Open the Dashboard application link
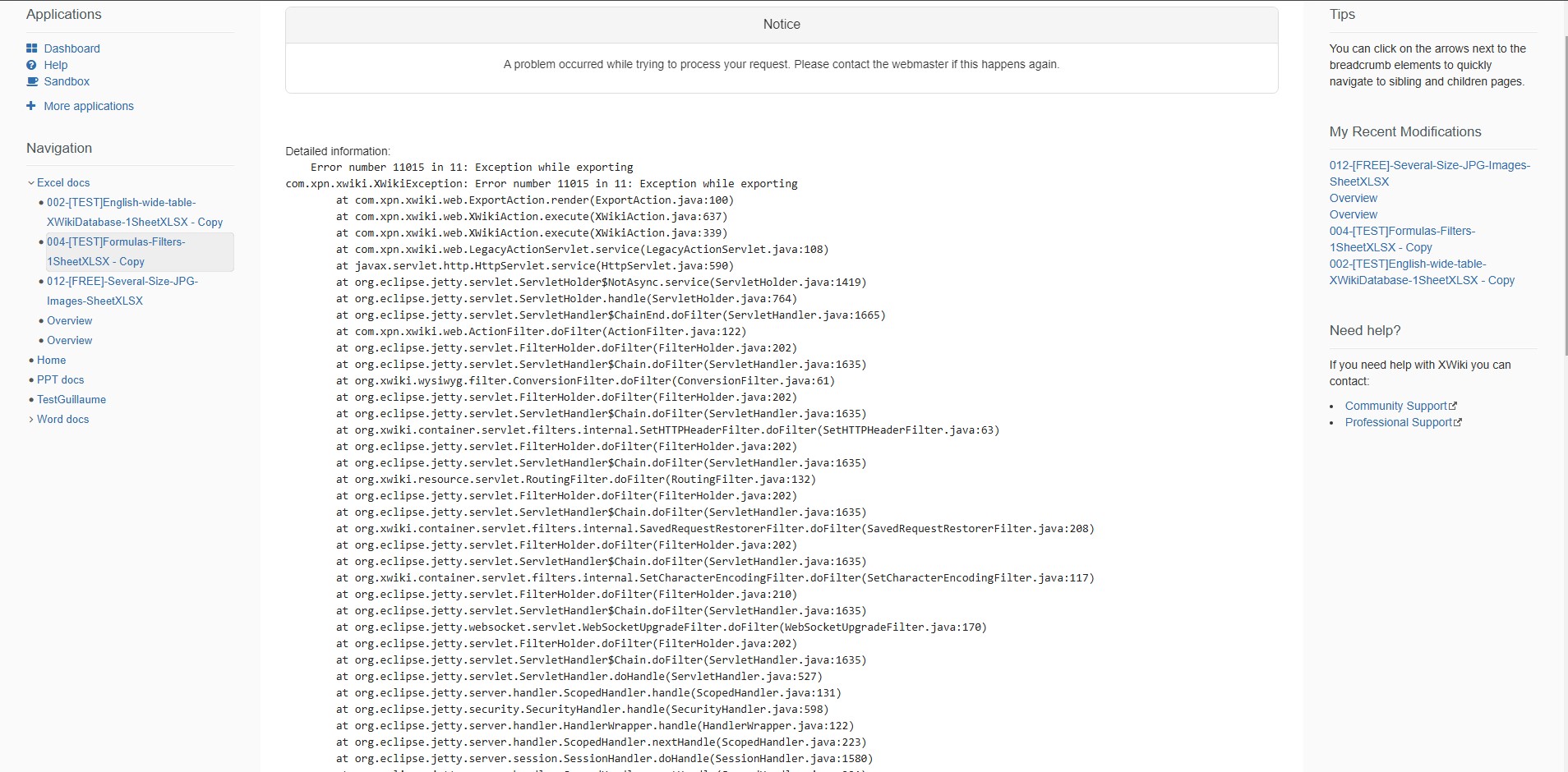 click(72, 48)
